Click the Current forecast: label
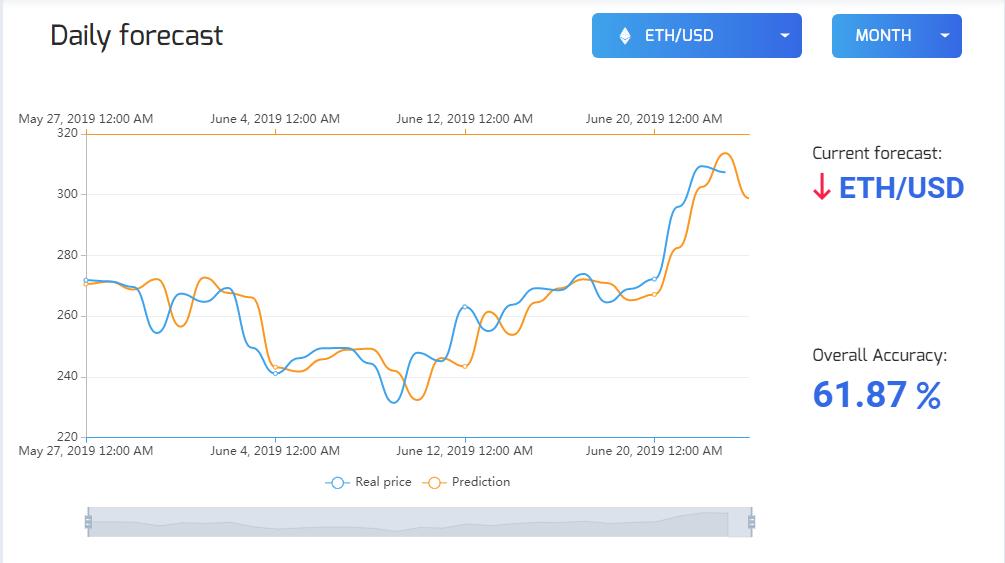 877,153
